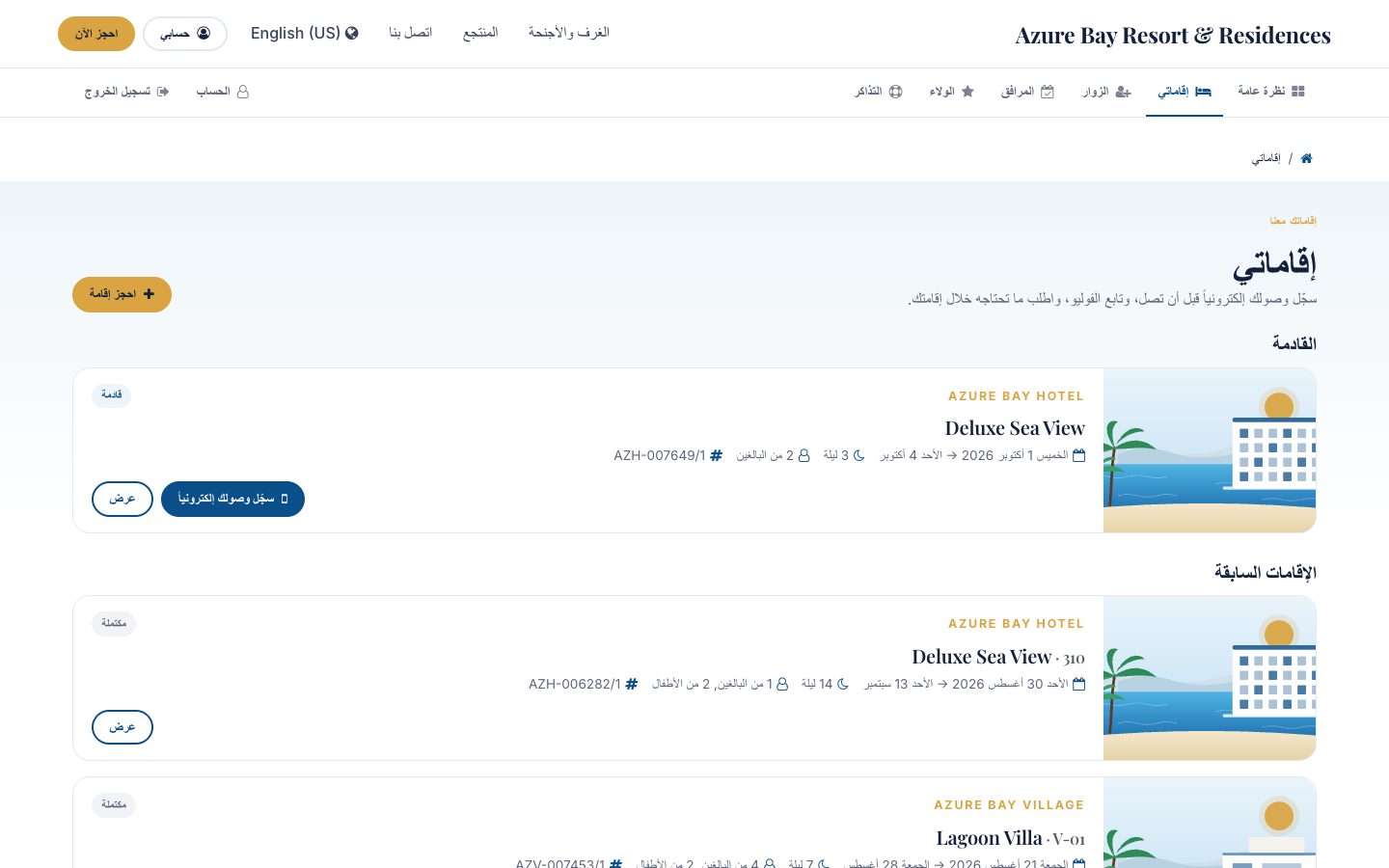1389x868 pixels.
Task: Click the phone icon on the سجّل وصولك إلكترونياً button
Action: [x=285, y=499]
